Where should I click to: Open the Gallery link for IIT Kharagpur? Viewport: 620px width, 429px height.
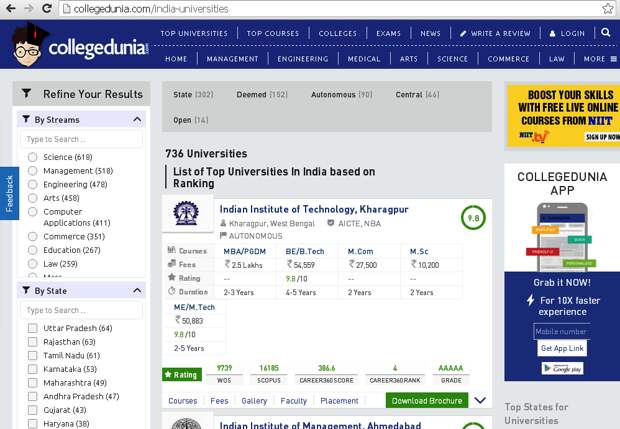pos(254,401)
